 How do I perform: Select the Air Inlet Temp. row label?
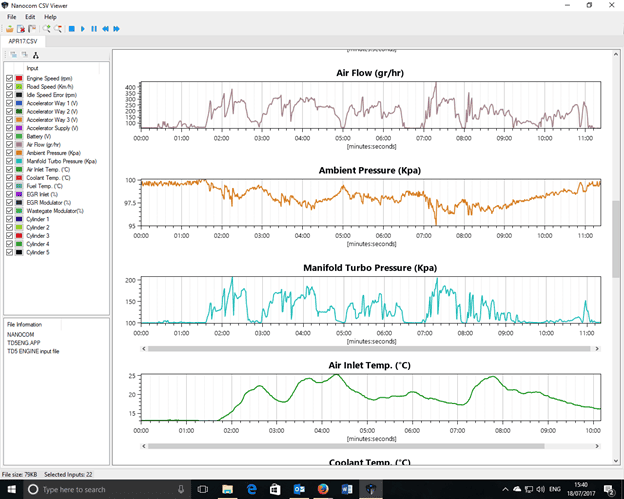point(48,170)
